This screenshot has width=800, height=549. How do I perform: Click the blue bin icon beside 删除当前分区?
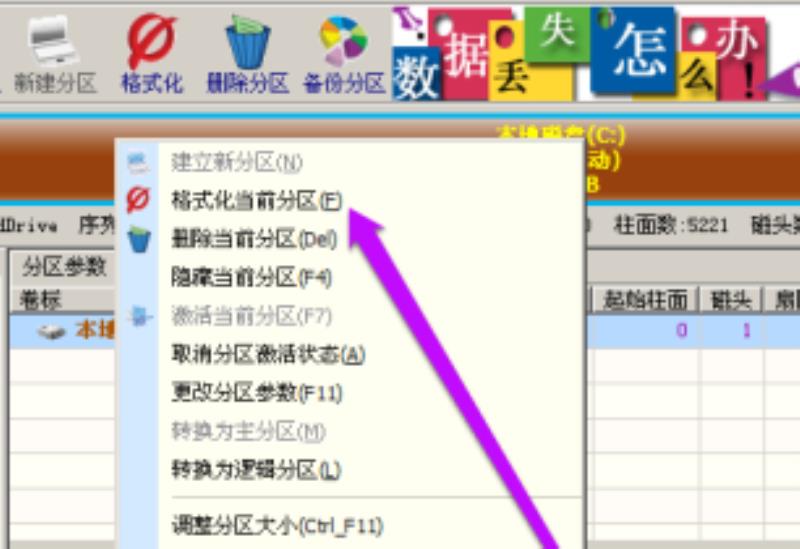(x=139, y=239)
